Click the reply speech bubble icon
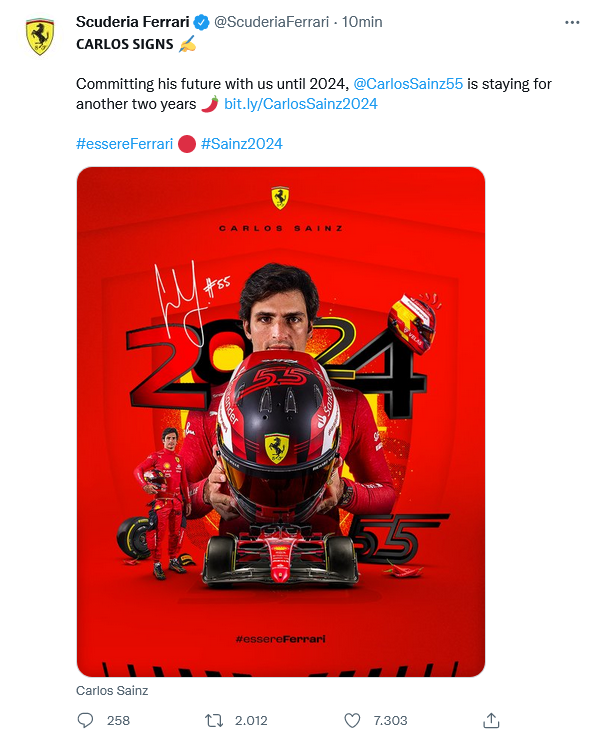The width and height of the screenshot is (598, 742). click(85, 720)
